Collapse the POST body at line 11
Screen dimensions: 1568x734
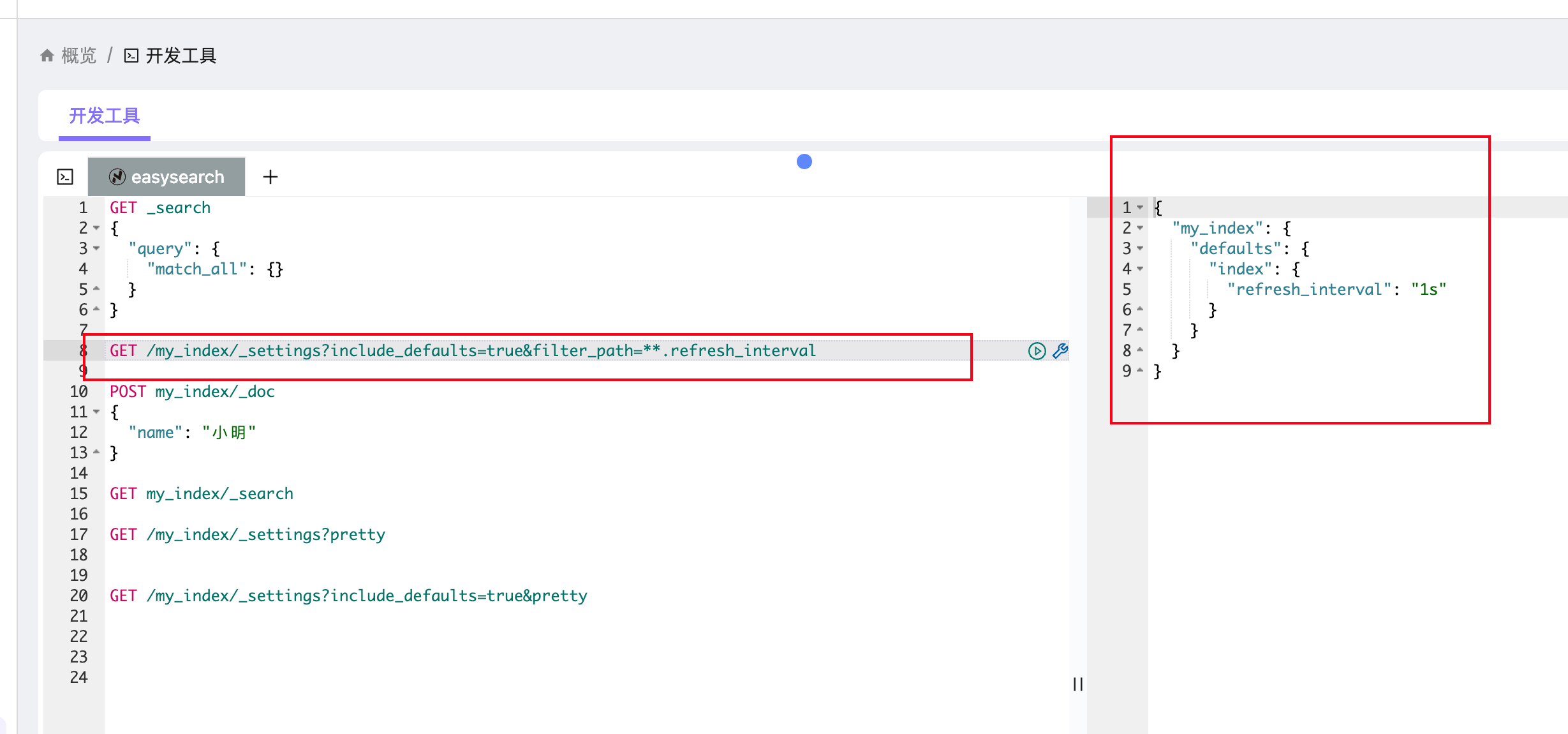[96, 412]
